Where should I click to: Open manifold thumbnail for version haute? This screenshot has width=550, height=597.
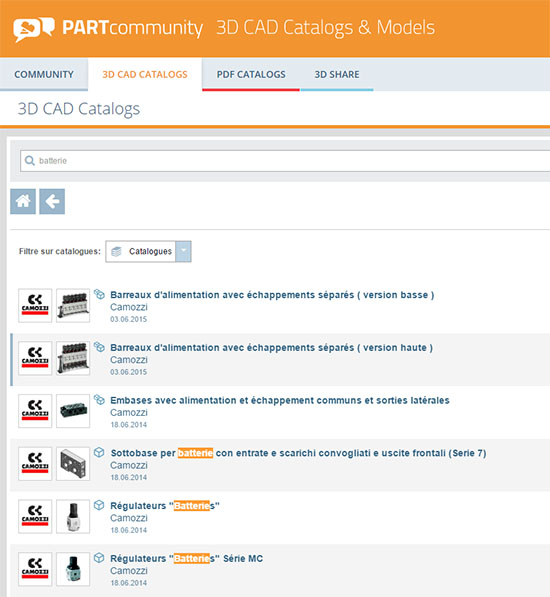tap(73, 358)
